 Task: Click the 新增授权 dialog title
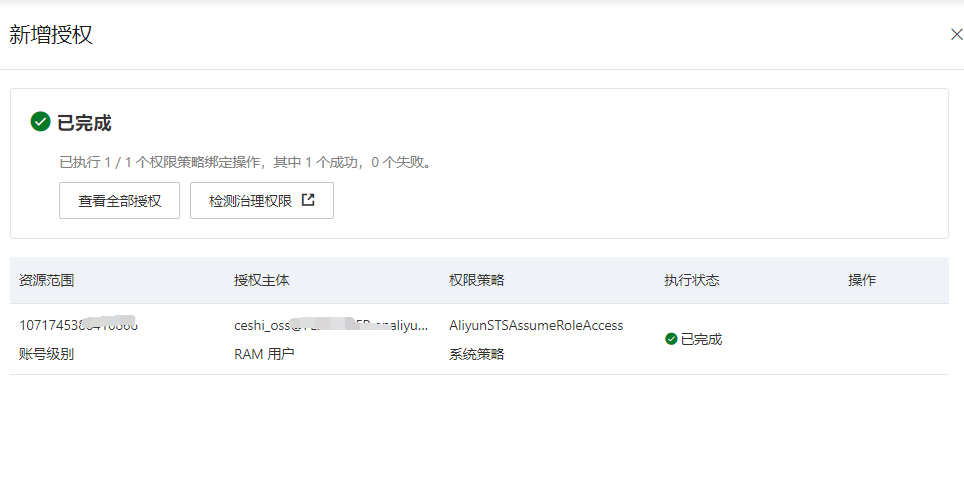point(51,34)
